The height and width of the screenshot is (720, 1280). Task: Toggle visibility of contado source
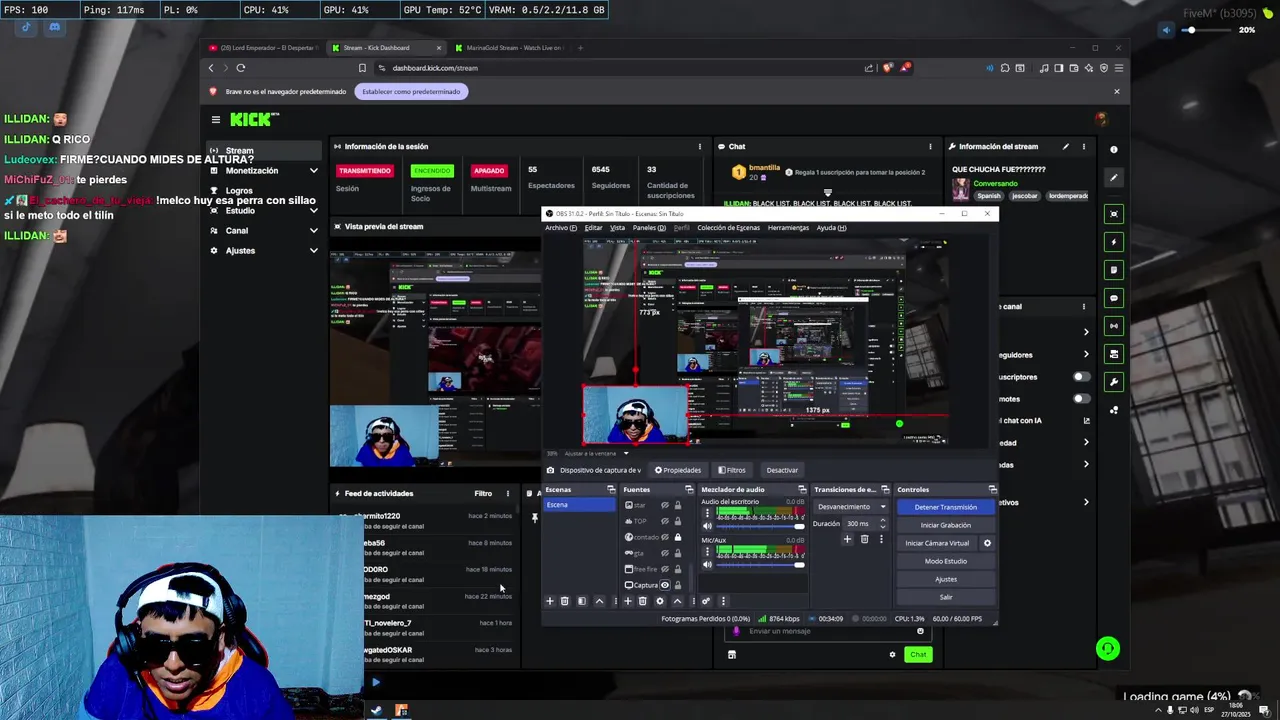pos(665,537)
